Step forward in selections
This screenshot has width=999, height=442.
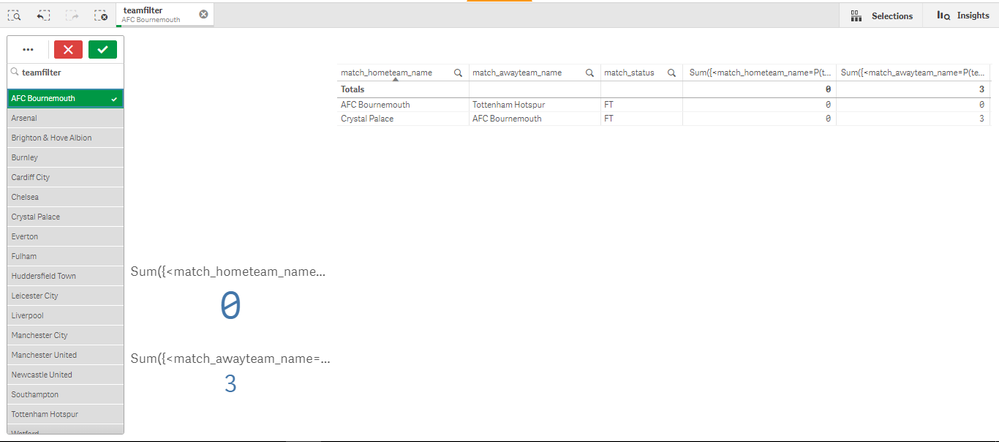click(x=72, y=15)
